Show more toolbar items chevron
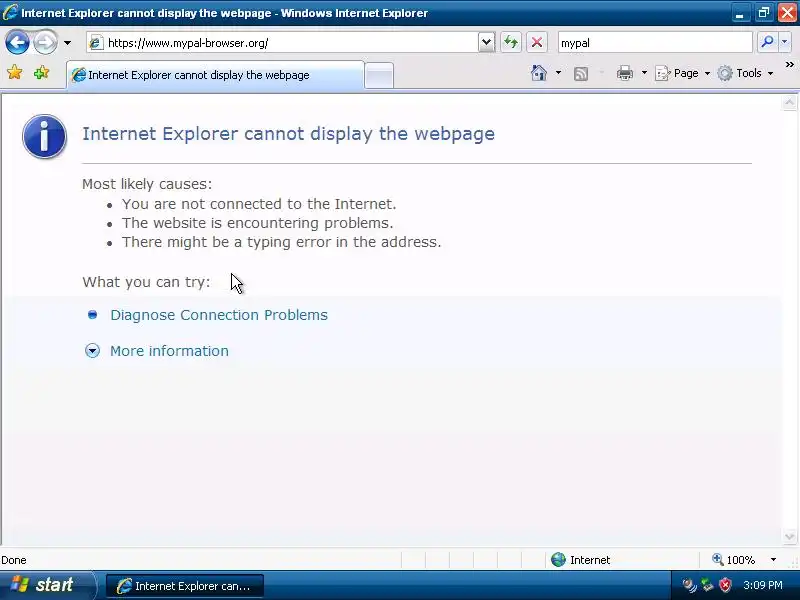Image resolution: width=800 pixels, height=600 pixels. pyautogui.click(x=790, y=65)
